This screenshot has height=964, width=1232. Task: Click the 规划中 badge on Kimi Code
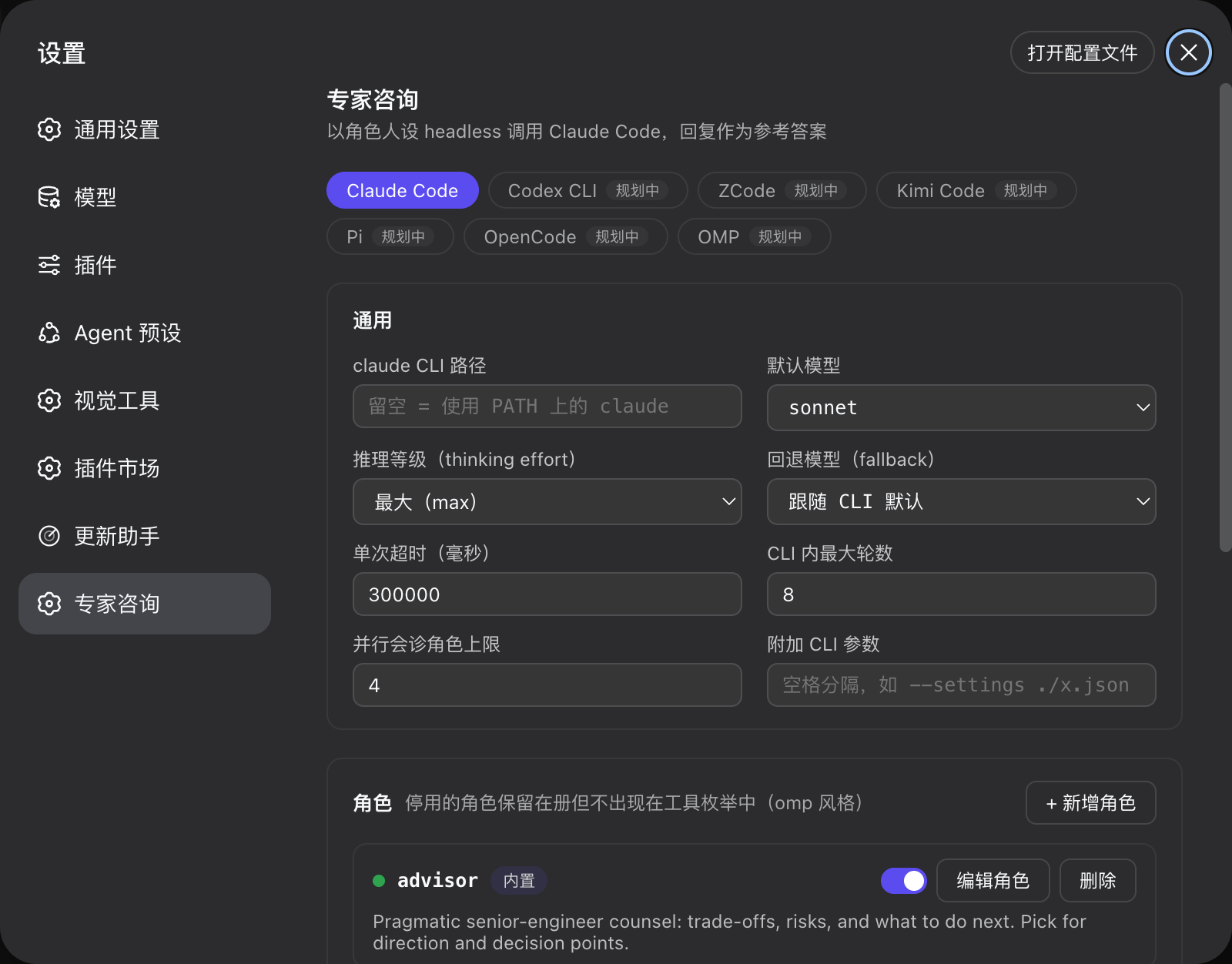pos(1026,190)
